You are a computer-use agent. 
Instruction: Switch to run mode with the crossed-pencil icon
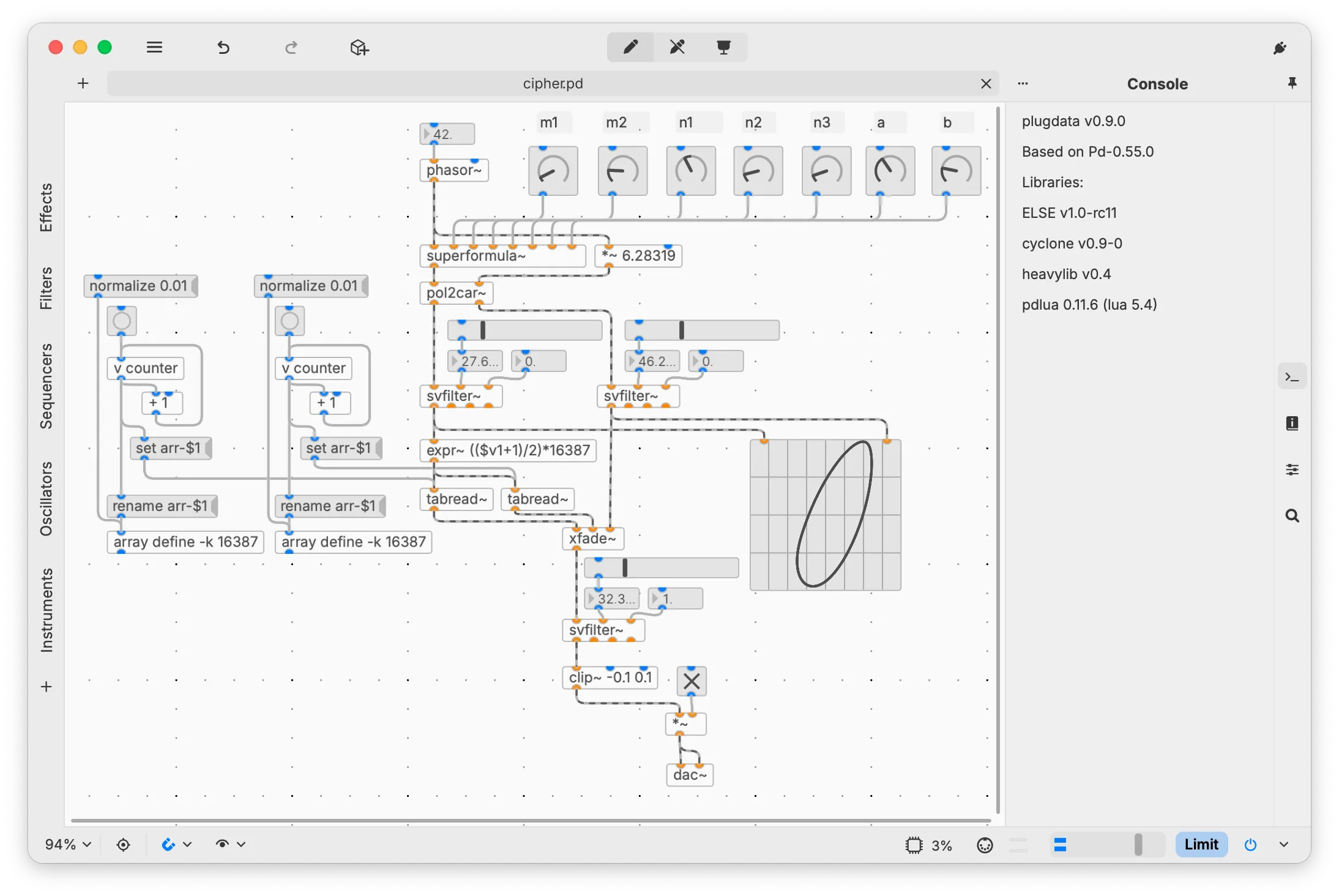pyautogui.click(x=677, y=47)
